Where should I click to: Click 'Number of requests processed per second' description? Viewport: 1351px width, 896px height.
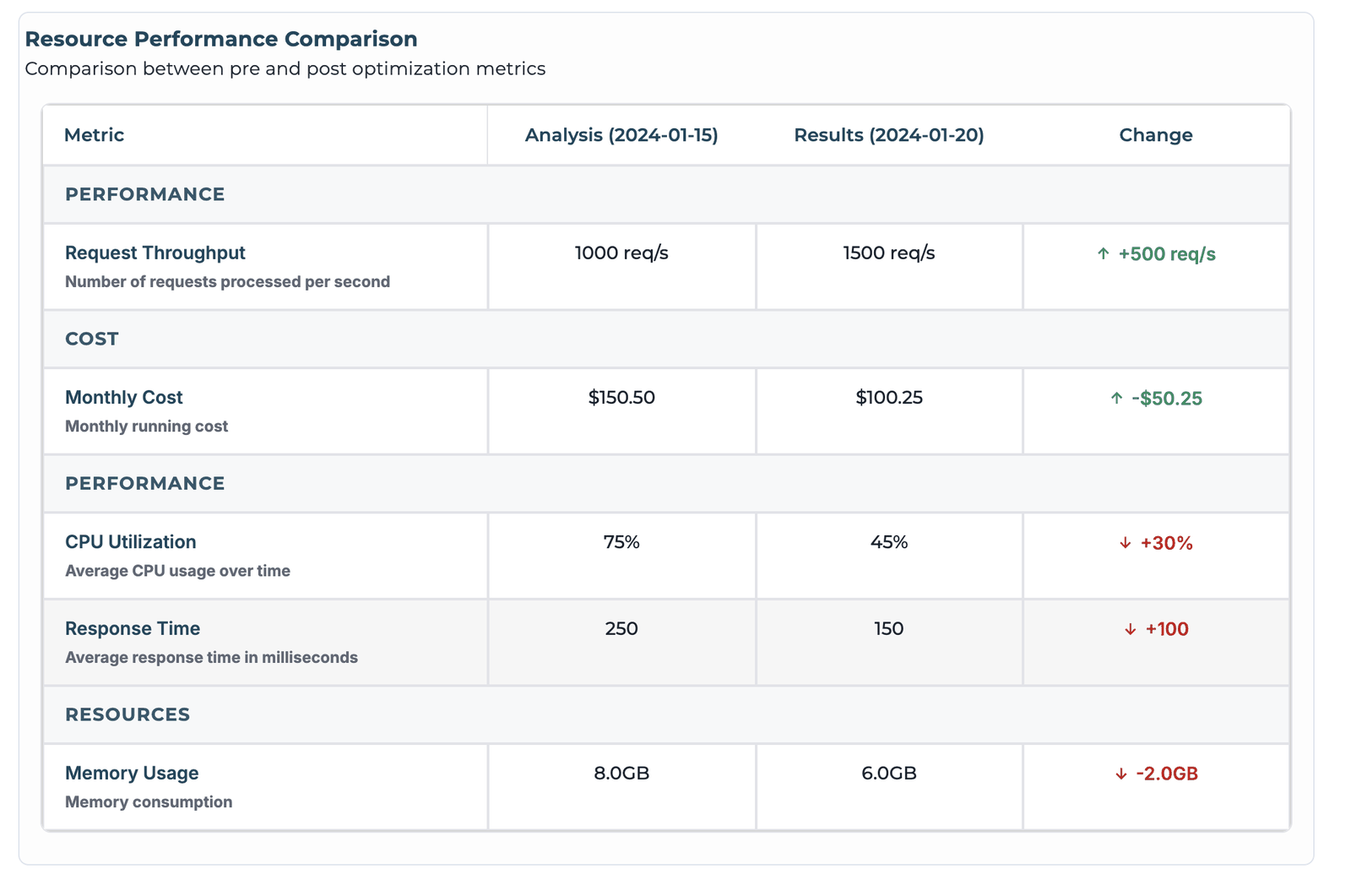coord(227,281)
